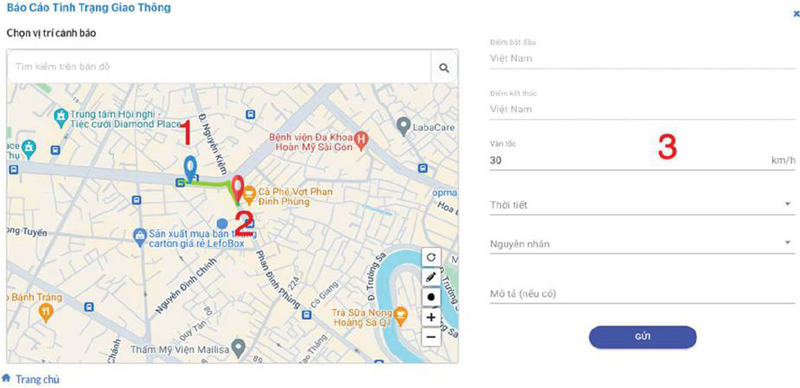This screenshot has height=388, width=800.
Task: Focus the Điểm kết thúc field
Action: tap(642, 109)
